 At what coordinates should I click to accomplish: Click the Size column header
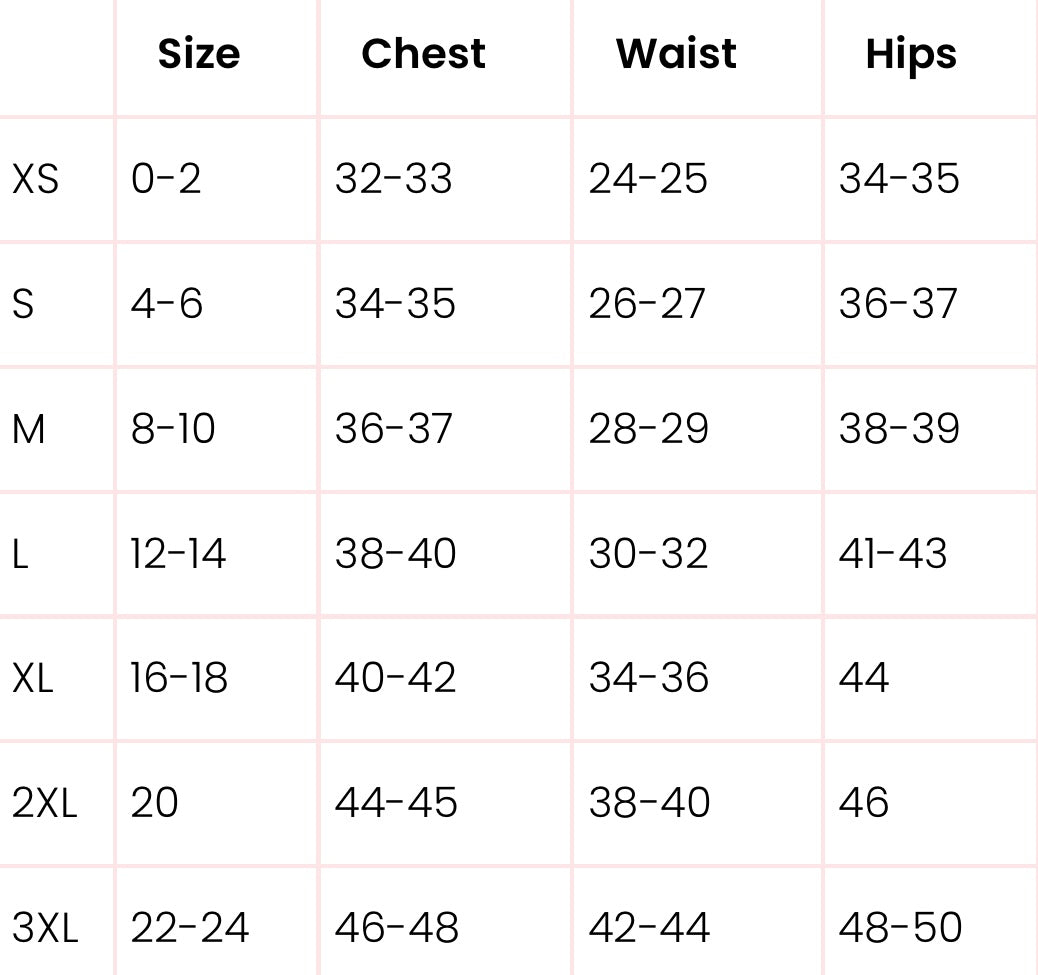[199, 54]
